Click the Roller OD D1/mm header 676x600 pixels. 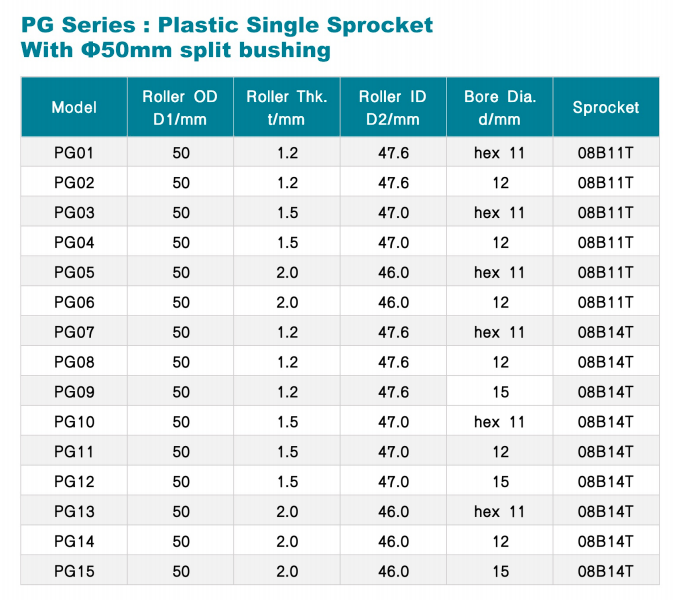click(x=180, y=107)
